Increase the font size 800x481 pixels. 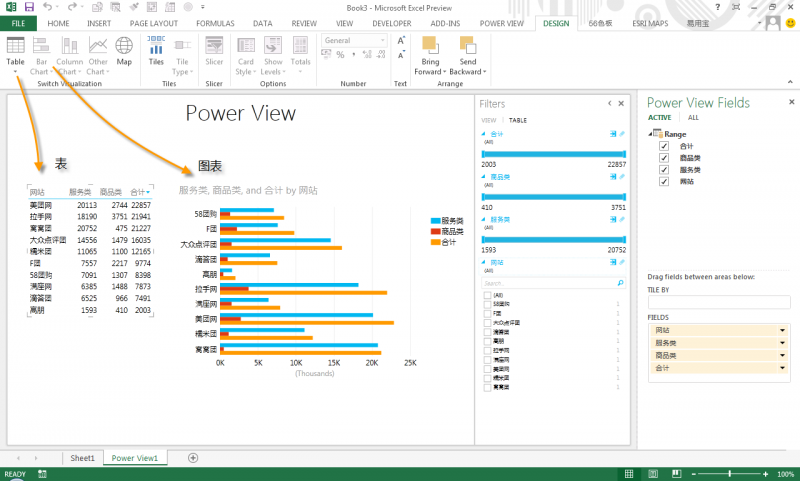point(401,41)
